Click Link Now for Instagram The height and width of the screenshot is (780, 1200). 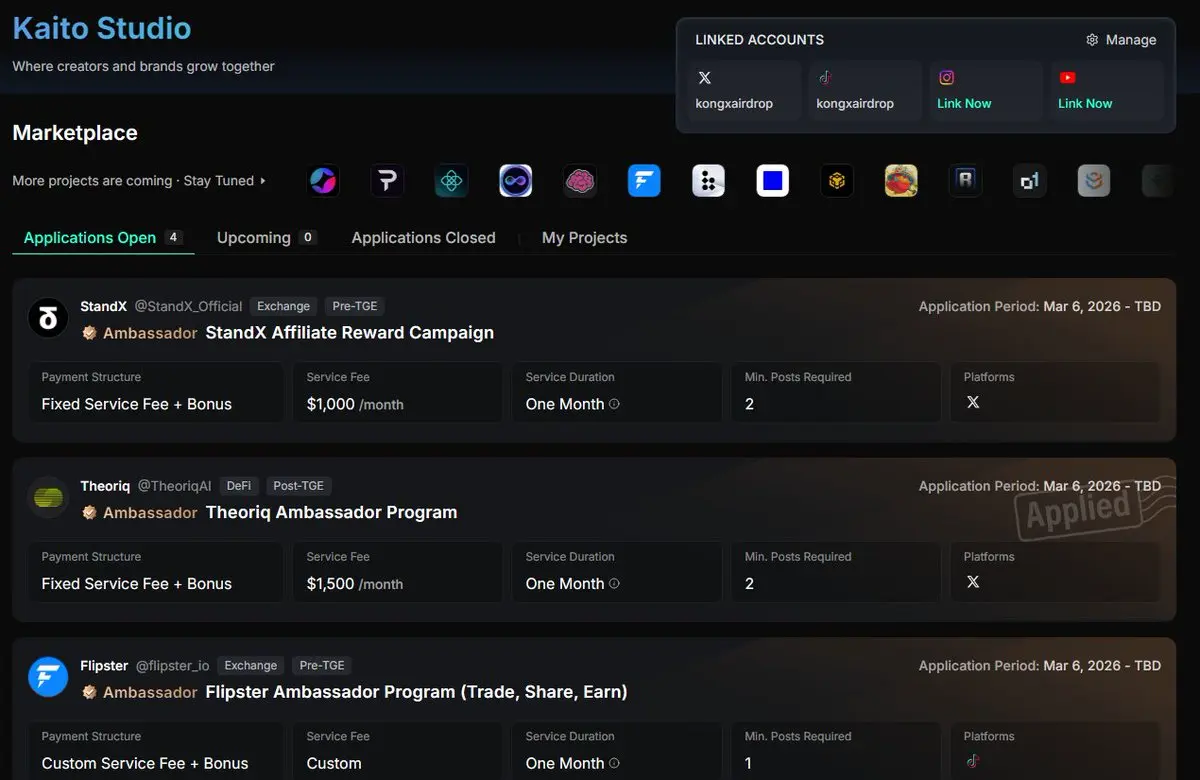click(964, 103)
